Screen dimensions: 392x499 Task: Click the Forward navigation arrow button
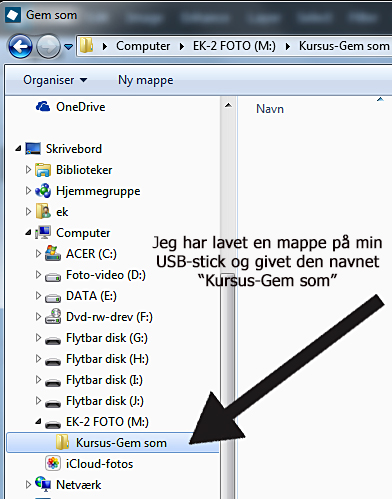(x=48, y=47)
